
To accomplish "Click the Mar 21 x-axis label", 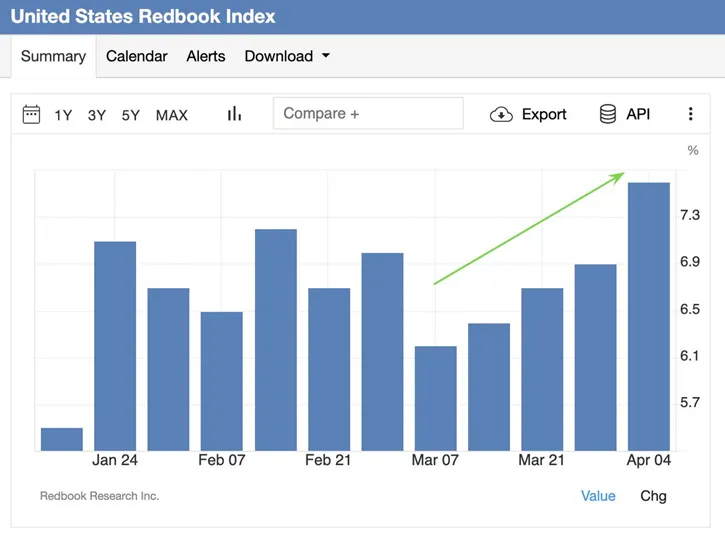I will pyautogui.click(x=541, y=460).
